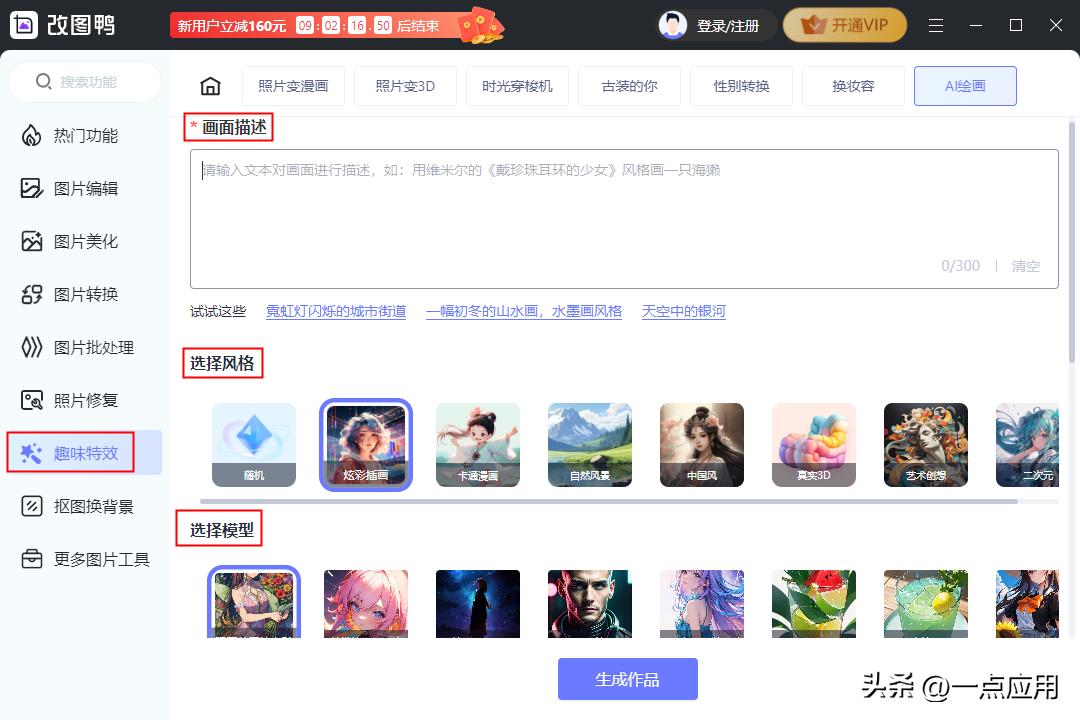1080x720 pixels.
Task: Open 热门功能 flame icon in sidebar
Action: point(32,136)
